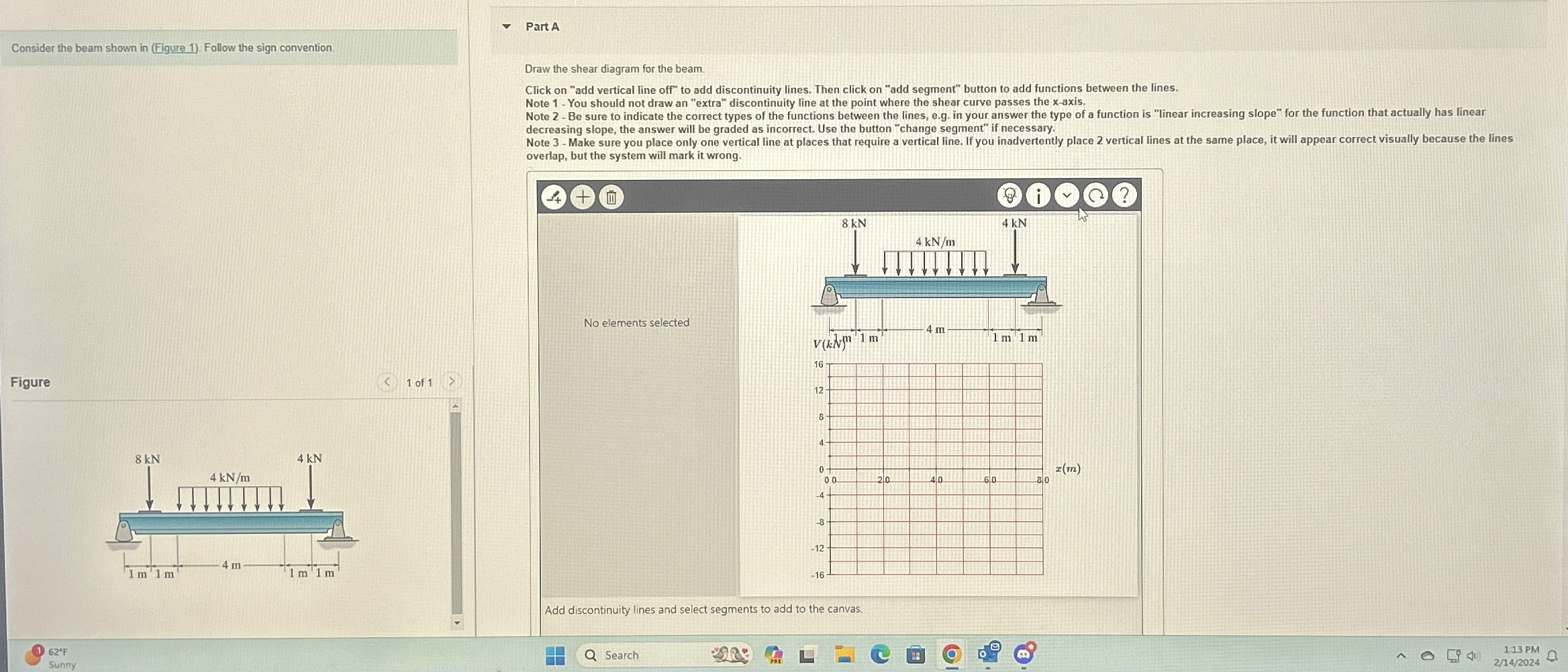Open Discord from the taskbar
The image size is (1568, 672).
1023,655
